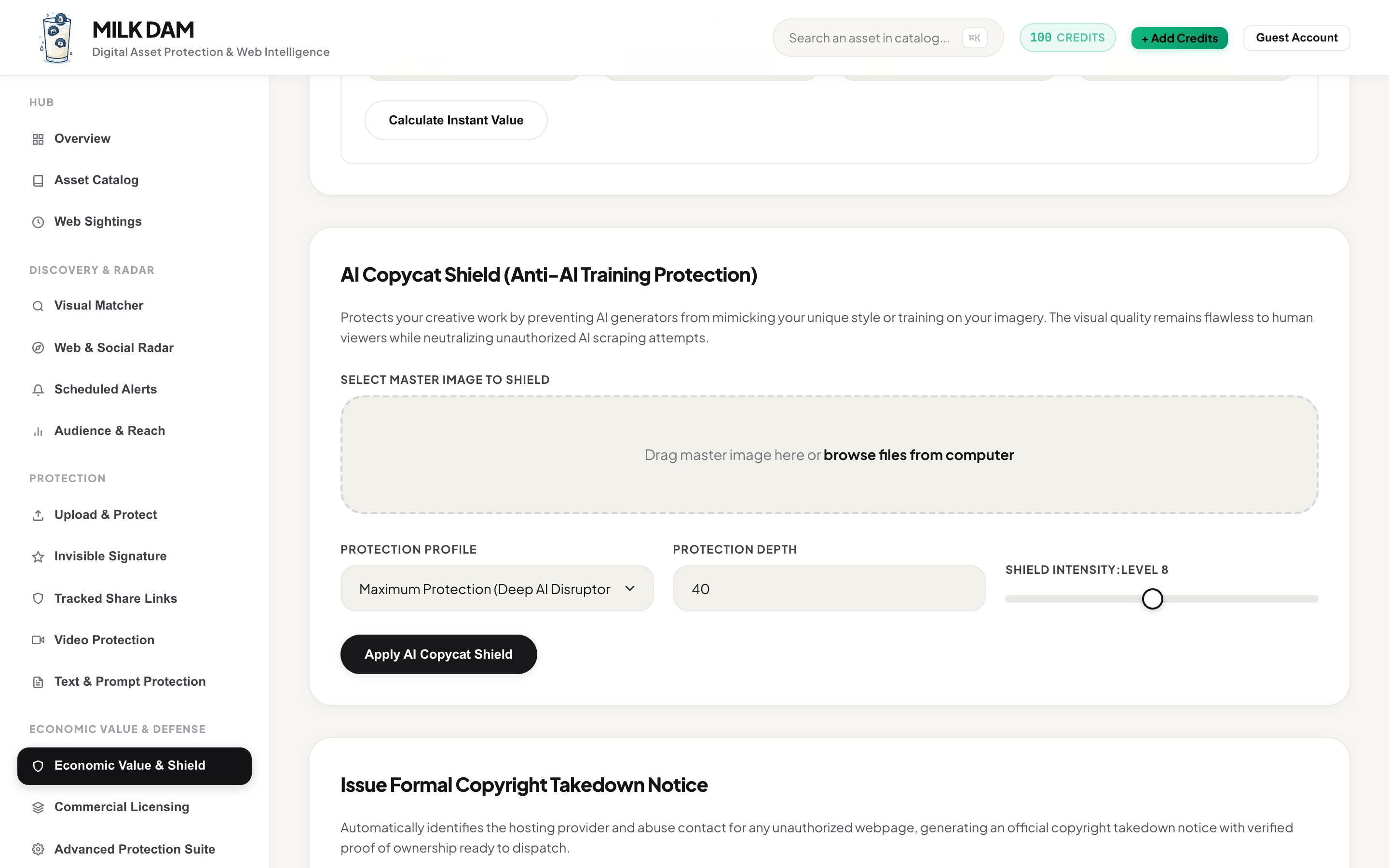
Task: Click the Asset Catalog book icon
Action: (x=38, y=181)
